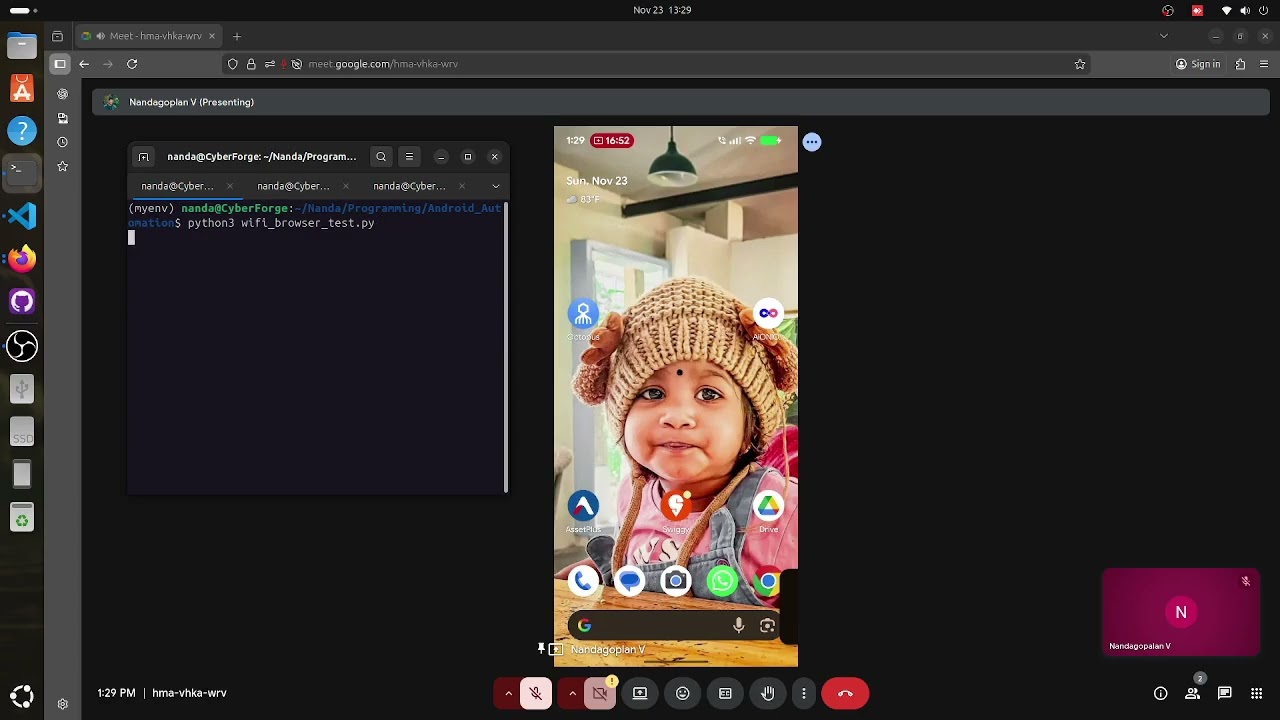Launch Visual Studio Code from dock
The image size is (1280, 720).
pos(22,216)
